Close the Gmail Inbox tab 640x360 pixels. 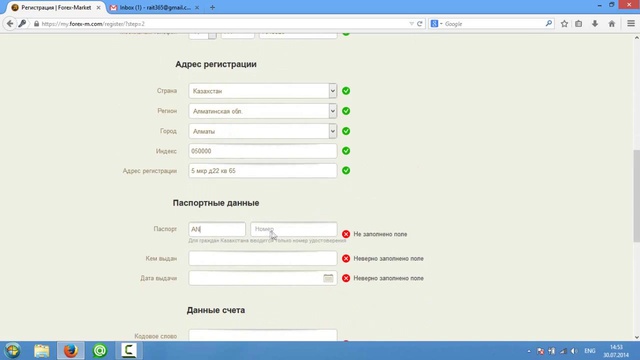tap(197, 7)
